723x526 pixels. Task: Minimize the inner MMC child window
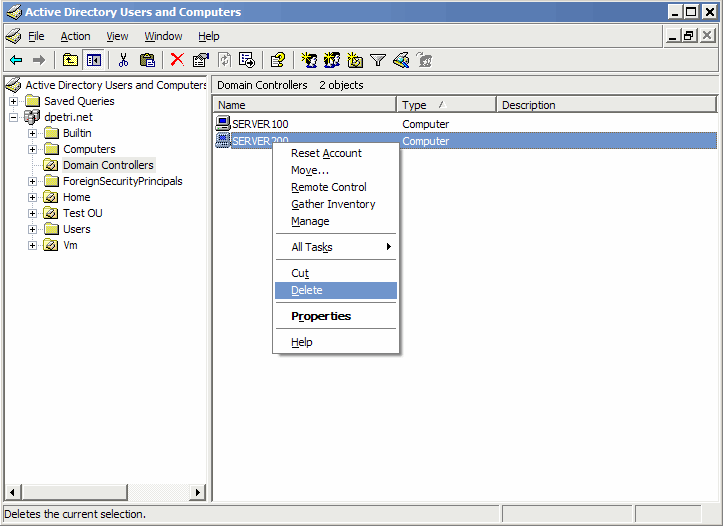pyautogui.click(x=673, y=35)
